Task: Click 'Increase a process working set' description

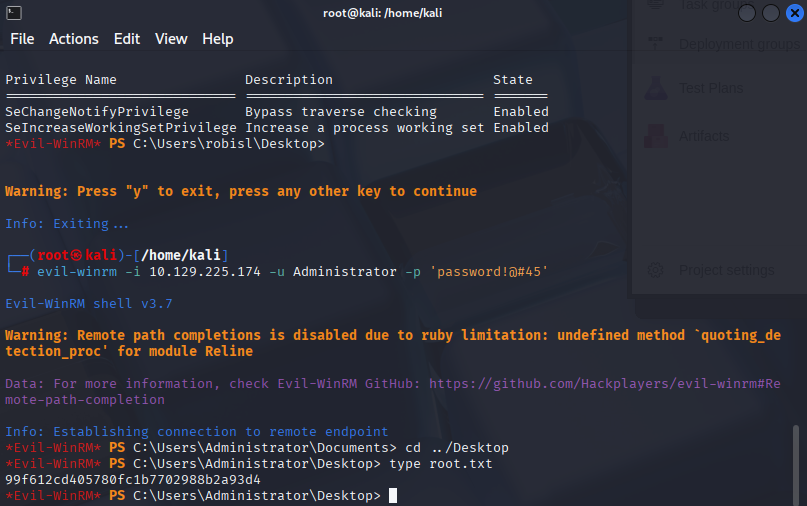Action: 364,128
